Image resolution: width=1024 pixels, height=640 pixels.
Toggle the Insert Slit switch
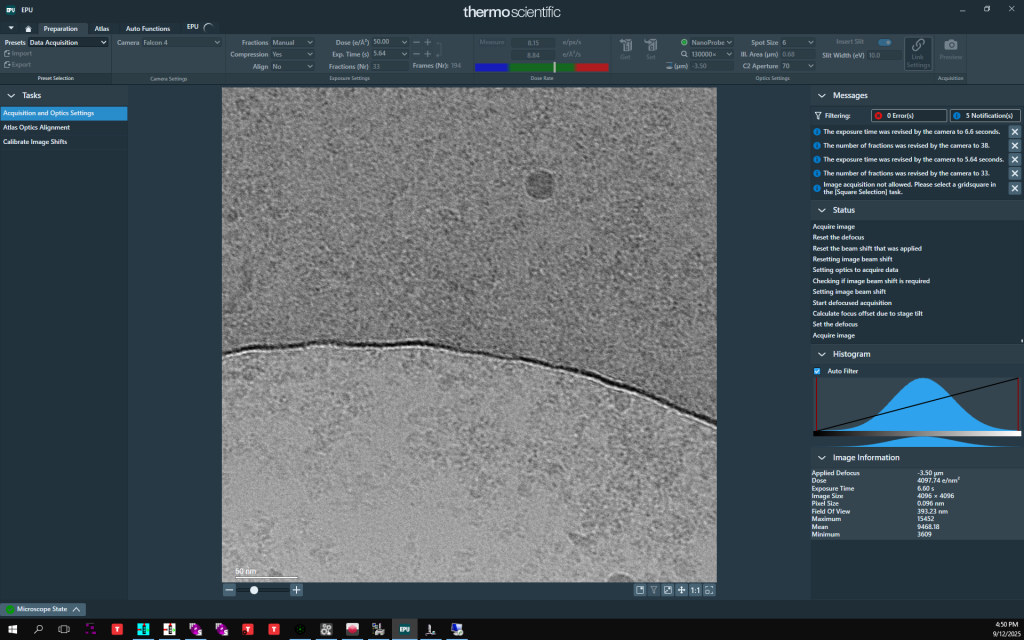click(x=884, y=42)
